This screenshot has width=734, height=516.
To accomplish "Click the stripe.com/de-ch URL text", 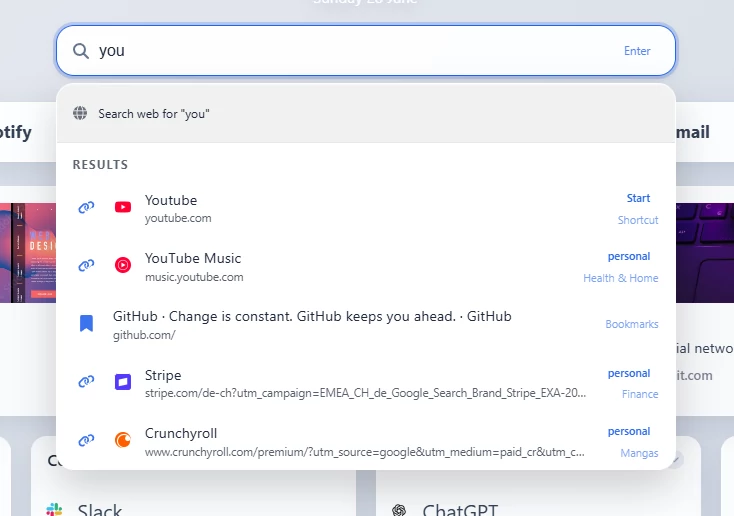I will tap(365, 393).
